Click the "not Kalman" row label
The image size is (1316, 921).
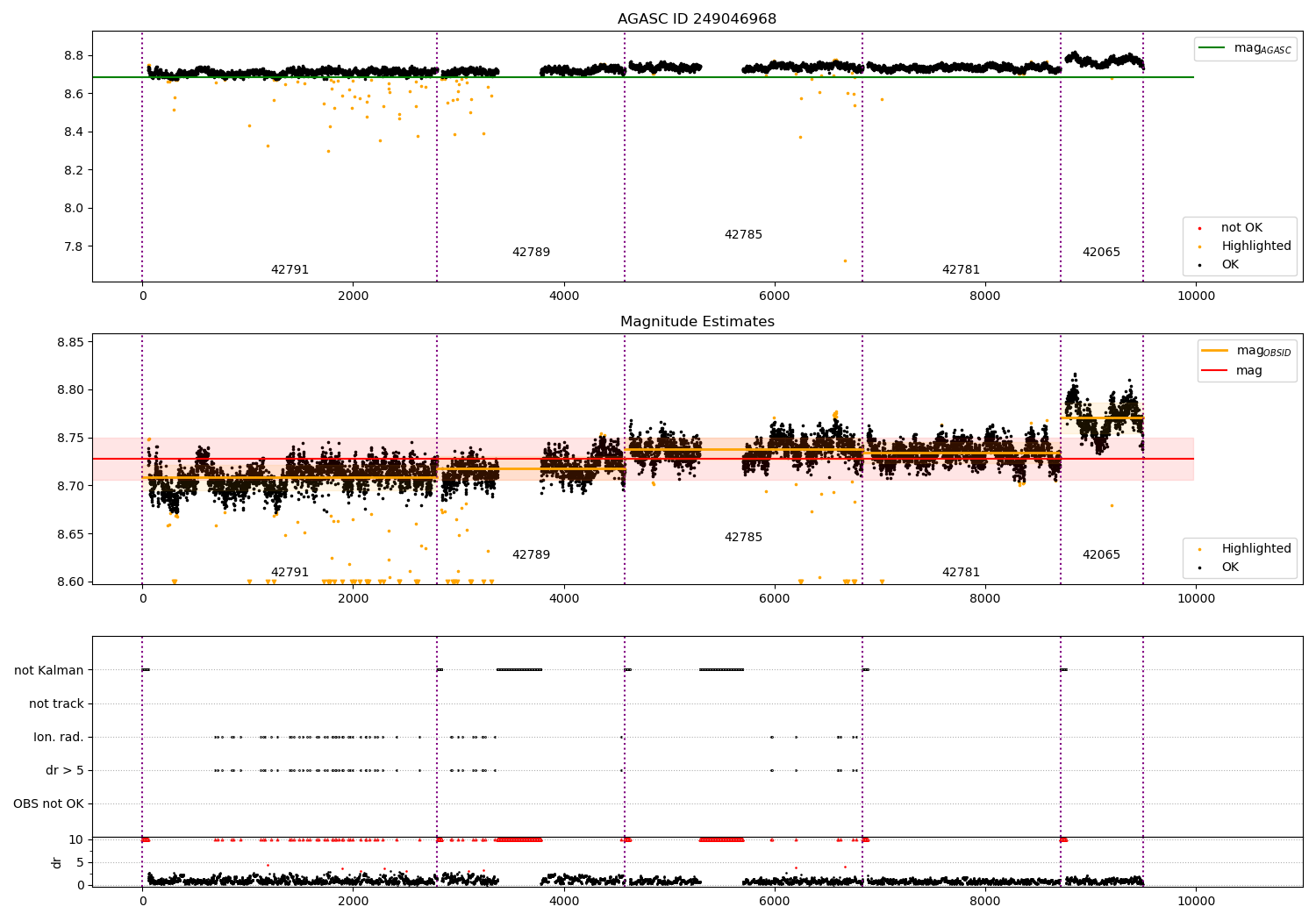(49, 670)
